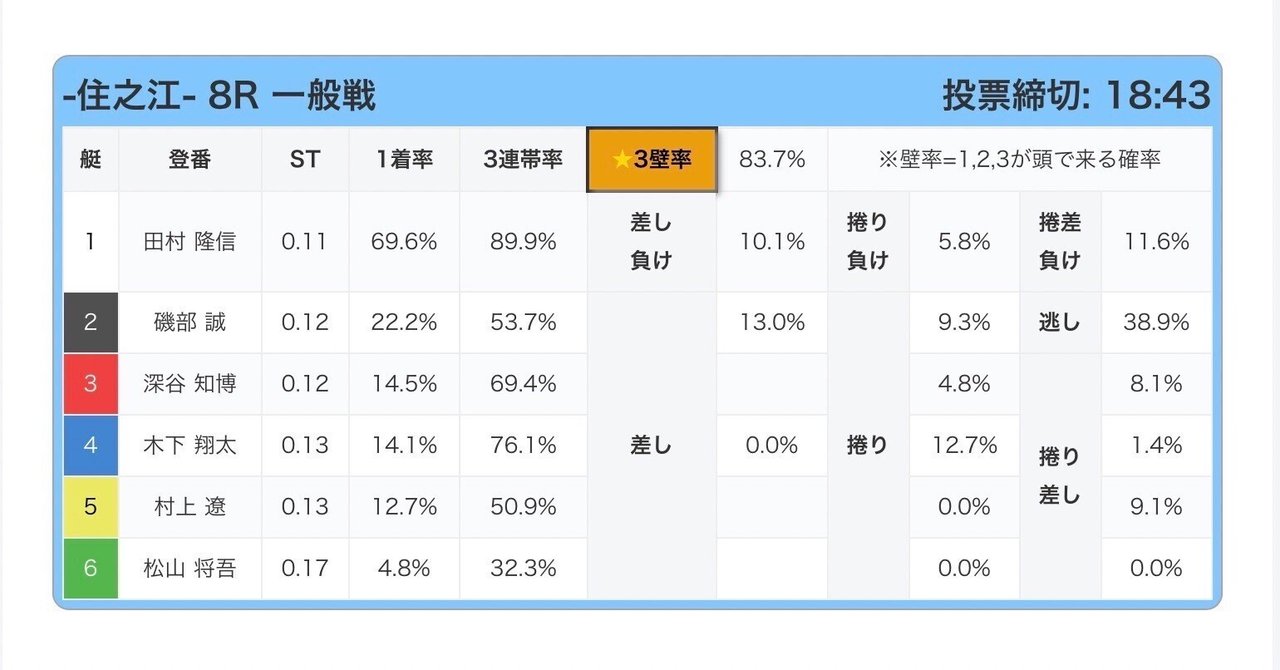Click the orange ★3壁率 header cell
This screenshot has height=670, width=1280.
(651, 160)
